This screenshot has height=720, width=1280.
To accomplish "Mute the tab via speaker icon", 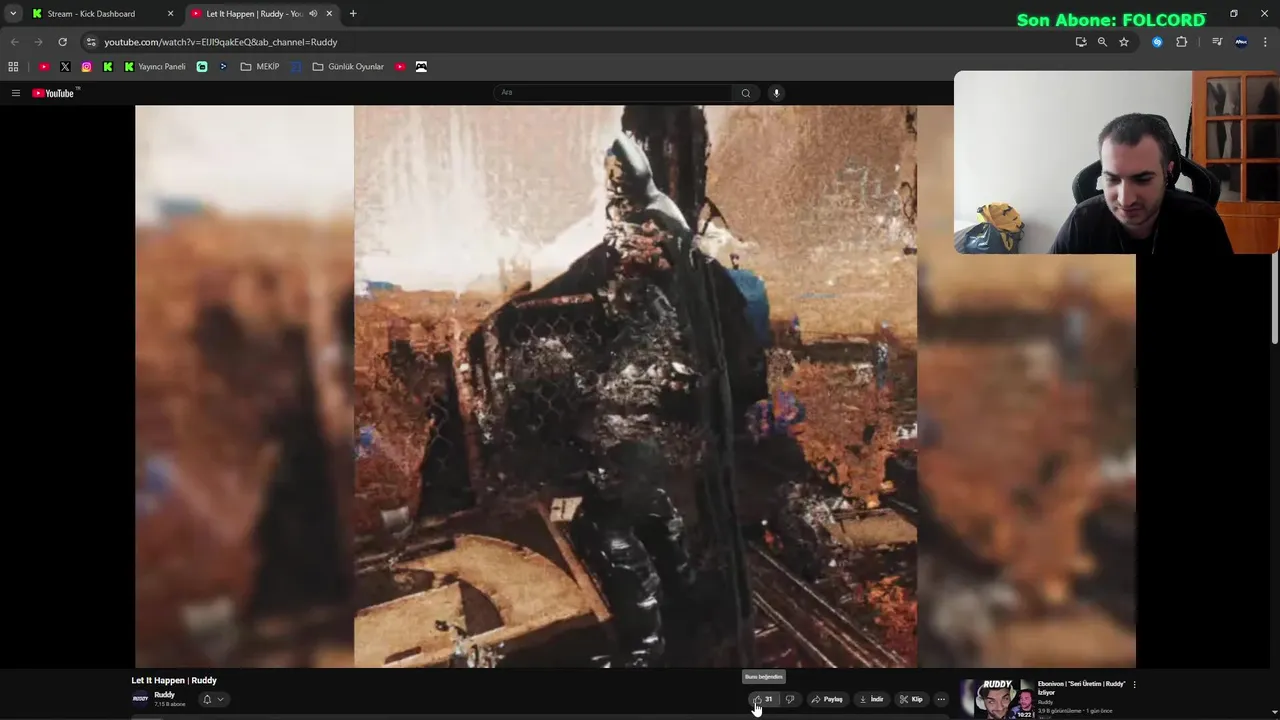I will coord(313,14).
